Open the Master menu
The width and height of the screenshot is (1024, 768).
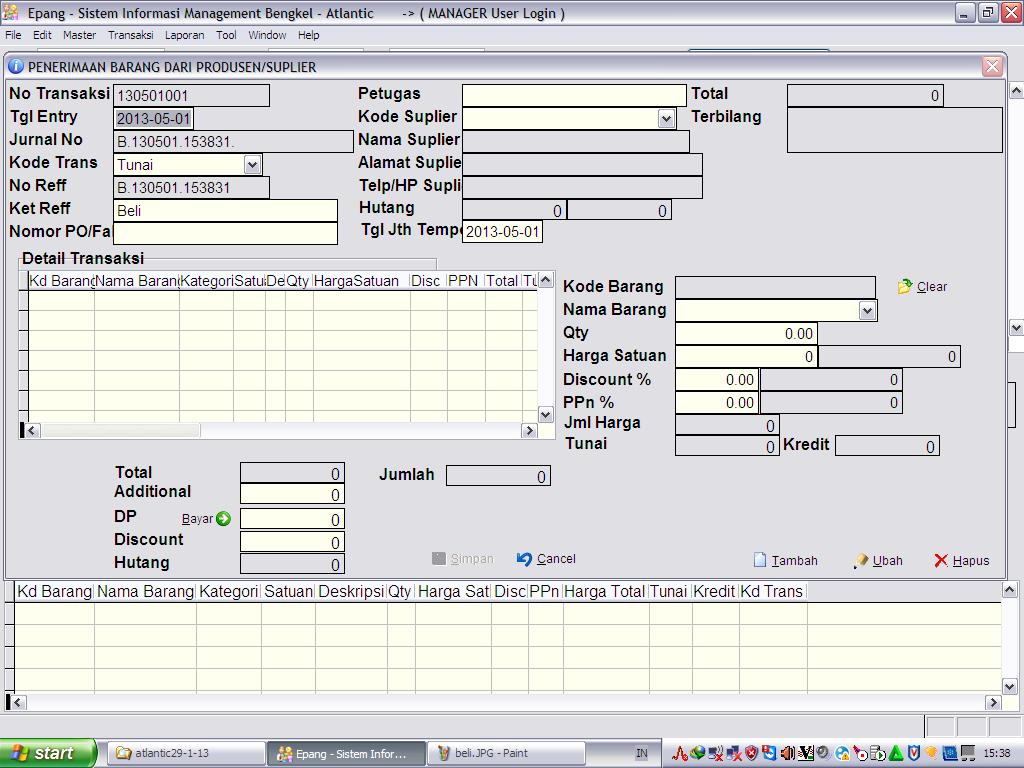coord(79,35)
